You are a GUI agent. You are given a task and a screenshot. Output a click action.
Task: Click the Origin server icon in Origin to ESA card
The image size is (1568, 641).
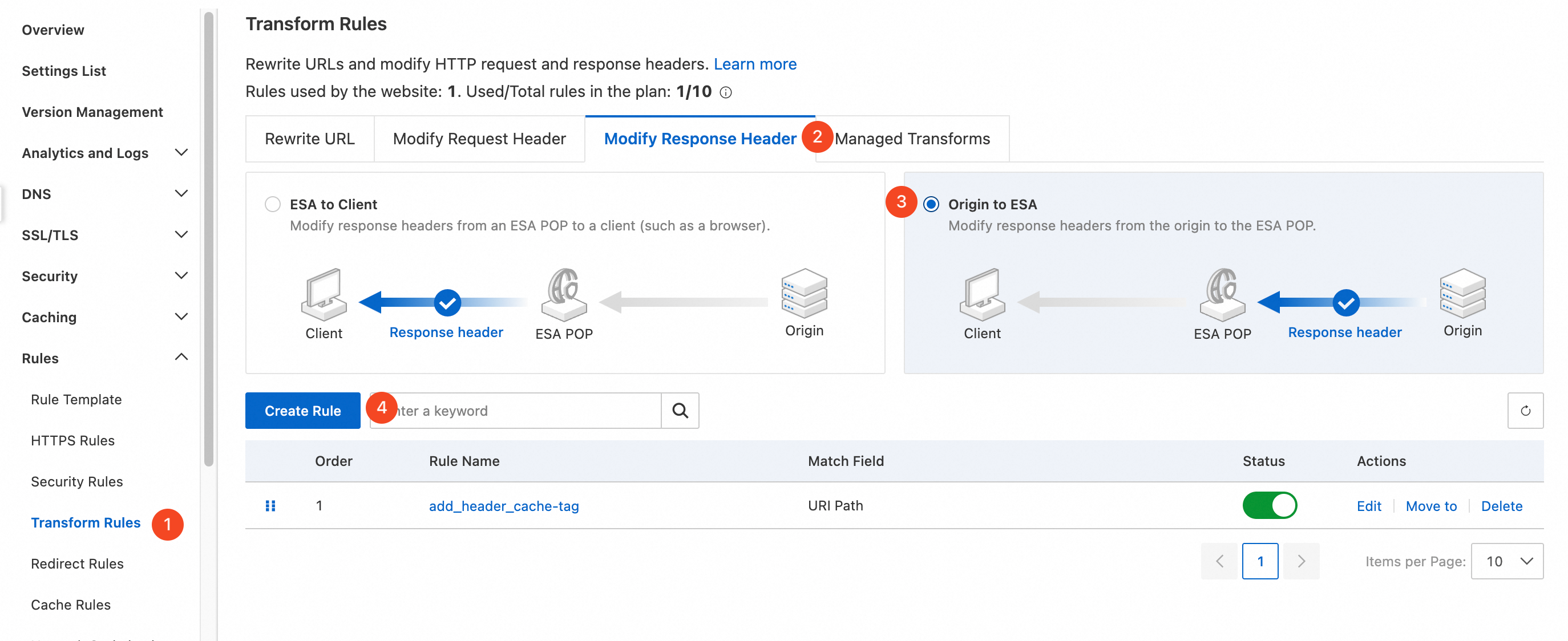point(1462,293)
